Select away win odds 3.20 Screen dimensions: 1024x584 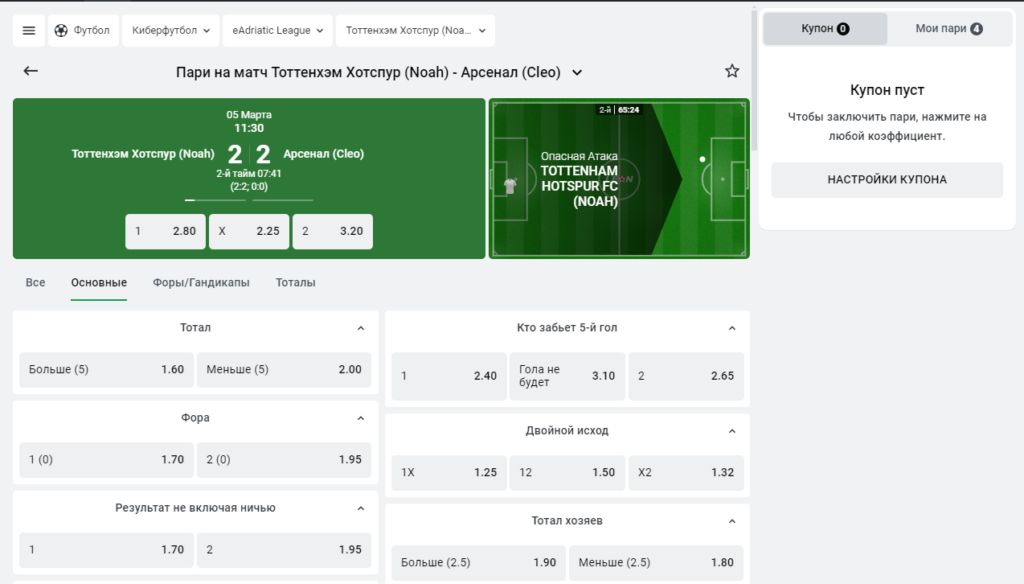coord(332,231)
